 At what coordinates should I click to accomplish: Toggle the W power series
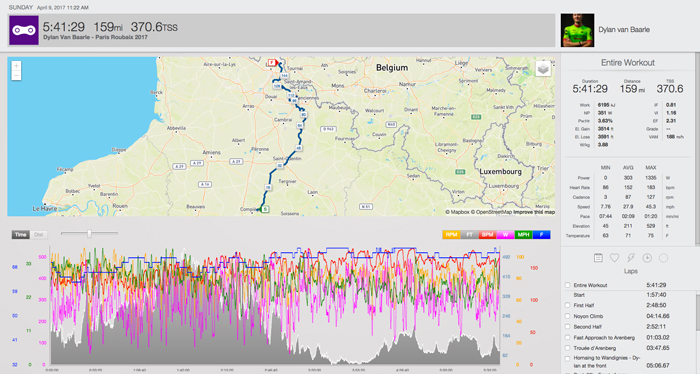tap(505, 235)
